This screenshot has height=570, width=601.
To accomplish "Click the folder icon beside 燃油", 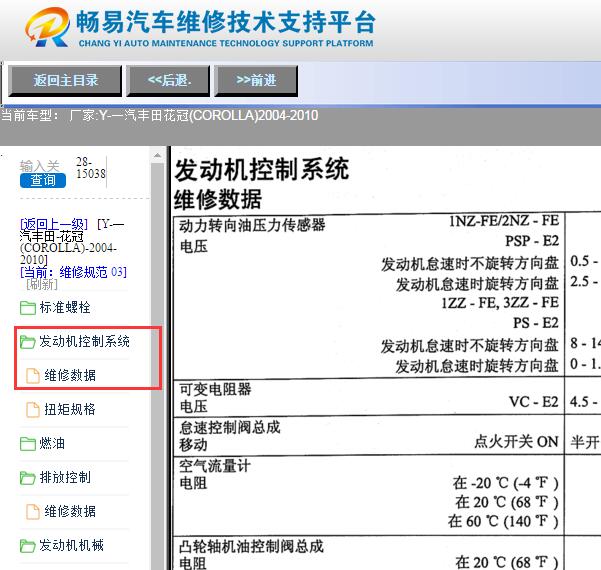I will (28, 444).
